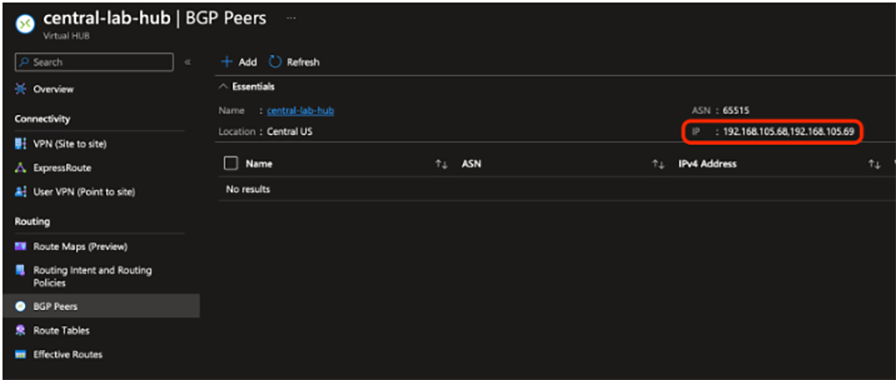The width and height of the screenshot is (896, 380).
Task: Click the Route Maps (Preview) icon
Action: coord(21,247)
